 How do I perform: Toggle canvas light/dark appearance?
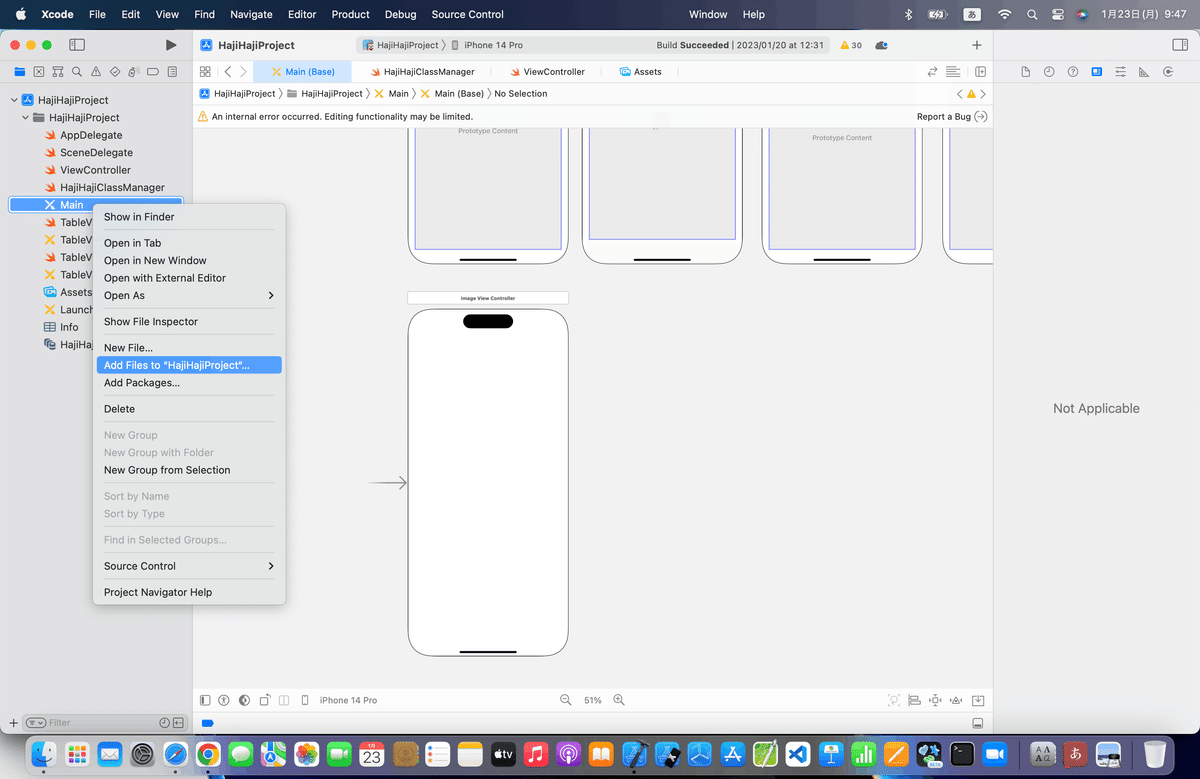click(x=244, y=700)
